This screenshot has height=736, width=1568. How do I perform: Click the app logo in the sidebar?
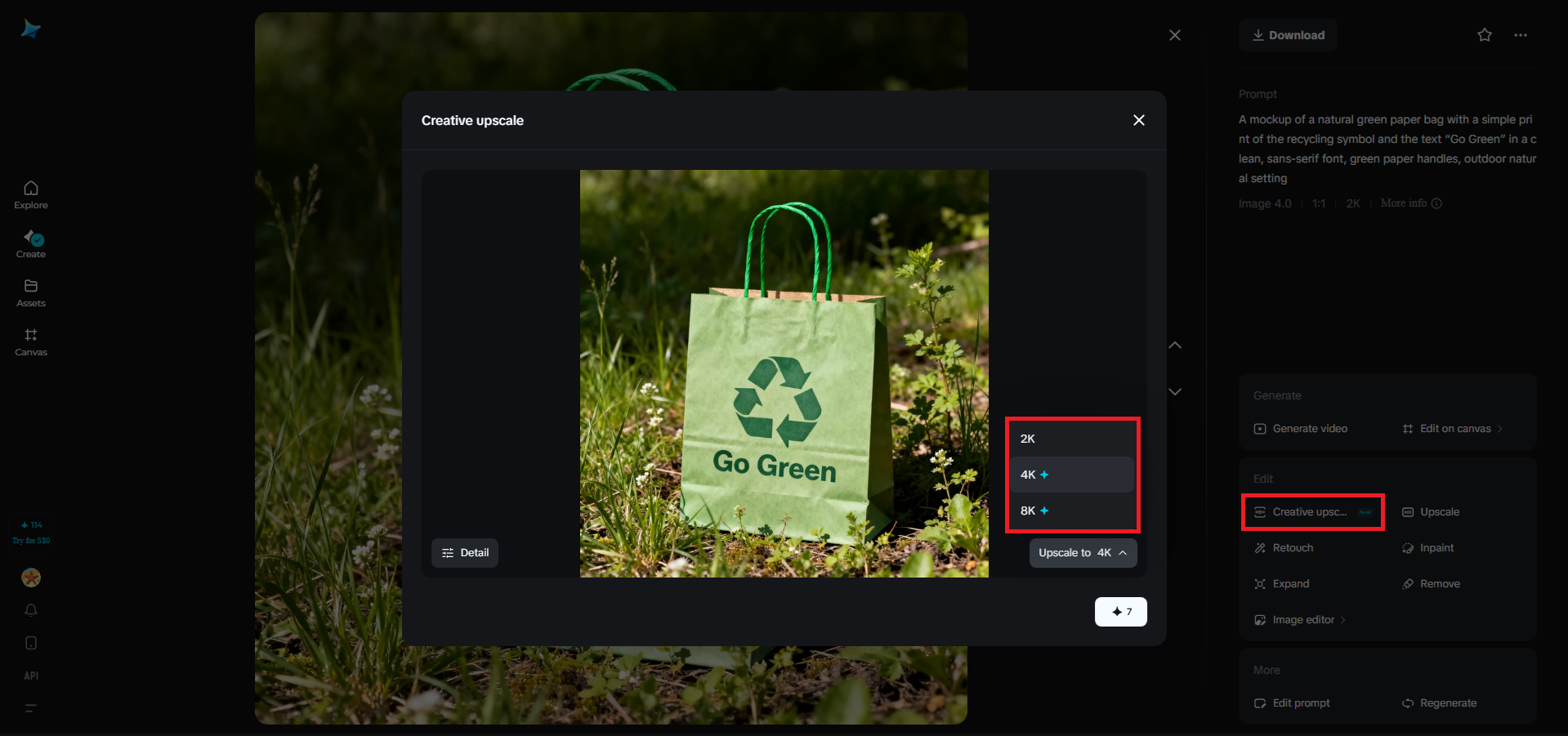31,29
